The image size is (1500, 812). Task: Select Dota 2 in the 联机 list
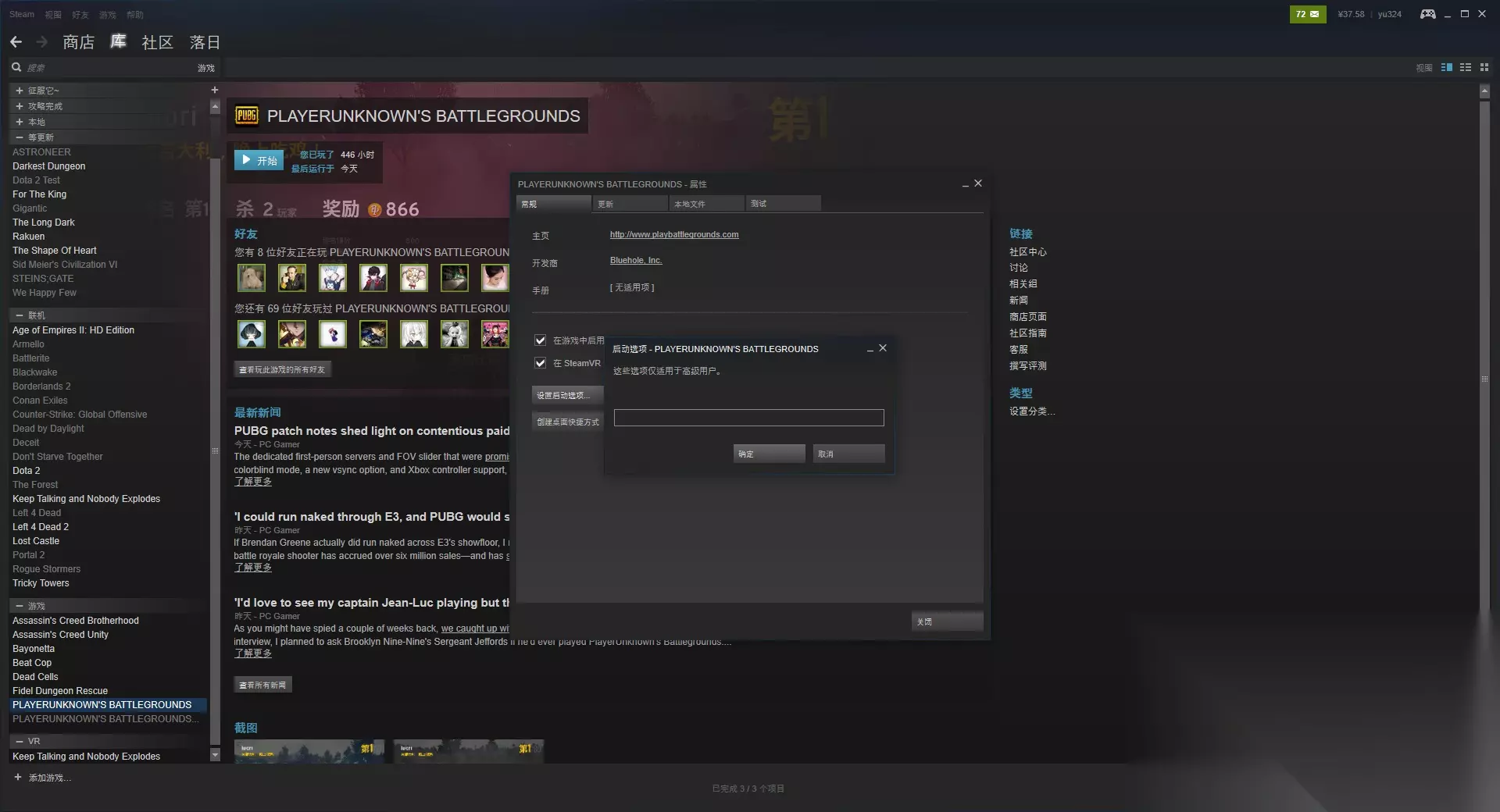pos(27,471)
